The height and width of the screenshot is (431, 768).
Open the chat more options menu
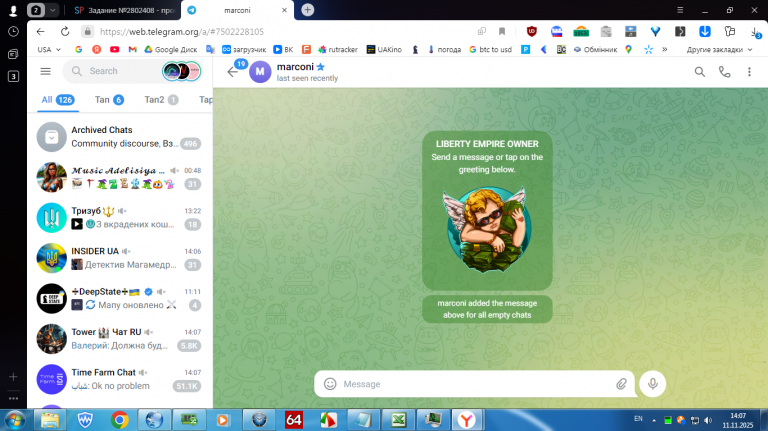[x=749, y=72]
